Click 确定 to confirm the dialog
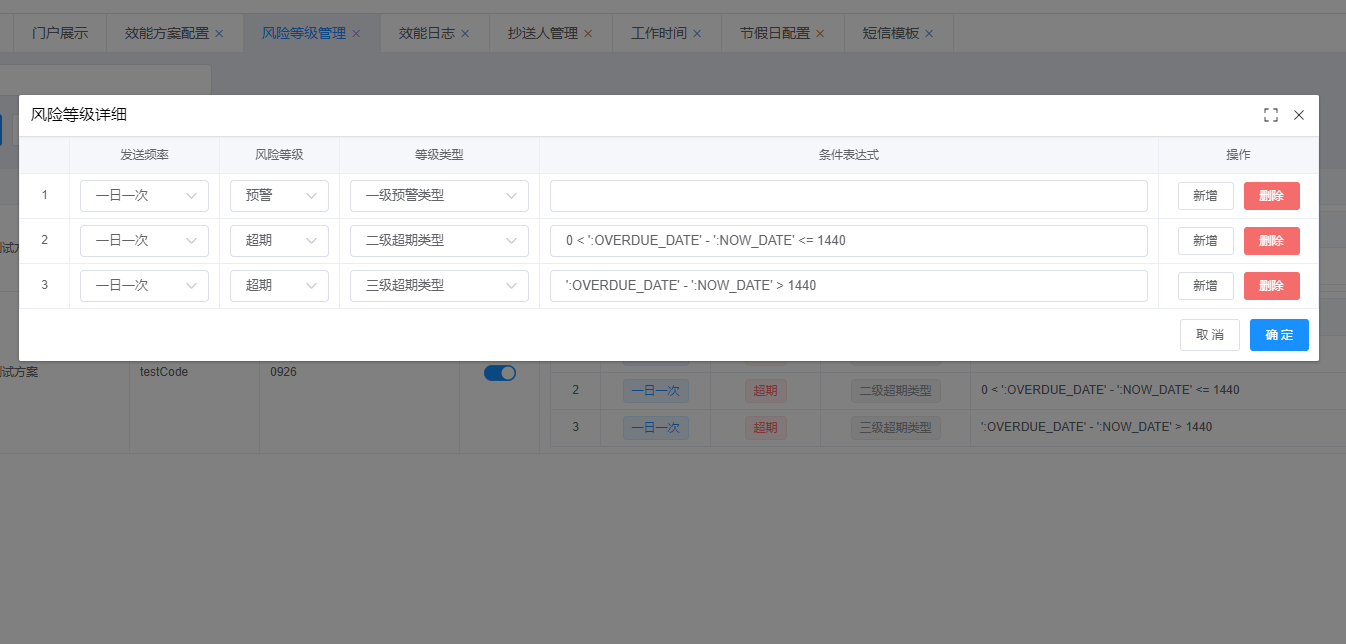This screenshot has width=1346, height=644. click(x=1279, y=335)
